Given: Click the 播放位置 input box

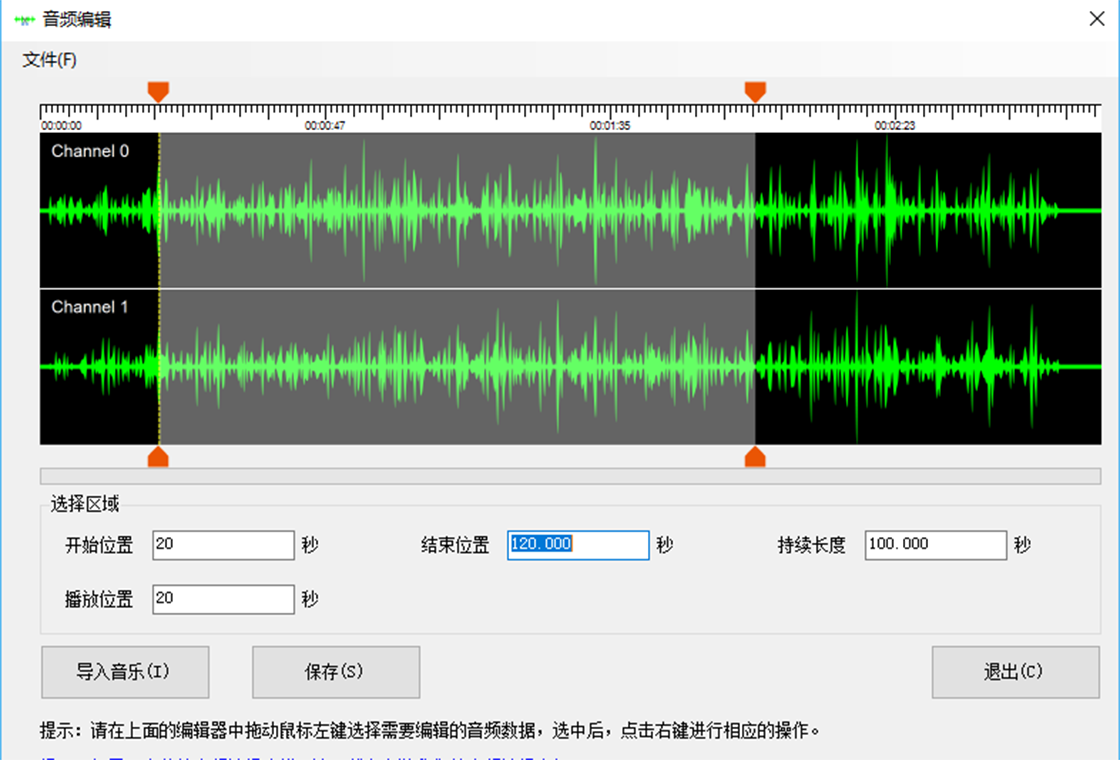Looking at the screenshot, I should (223, 599).
